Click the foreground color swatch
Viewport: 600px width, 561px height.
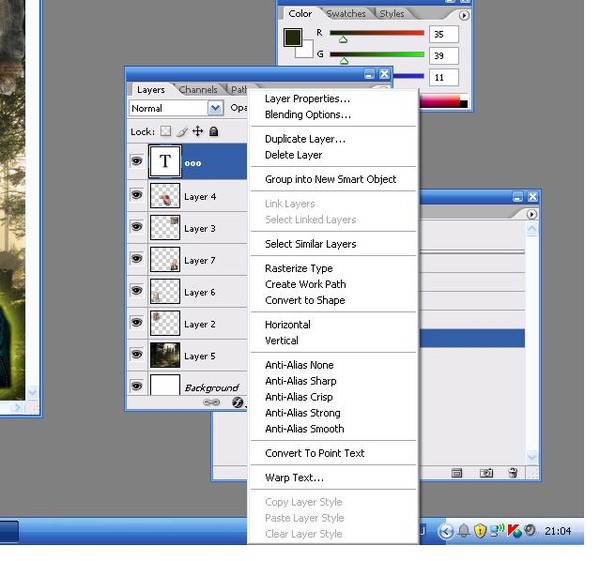(x=293, y=38)
